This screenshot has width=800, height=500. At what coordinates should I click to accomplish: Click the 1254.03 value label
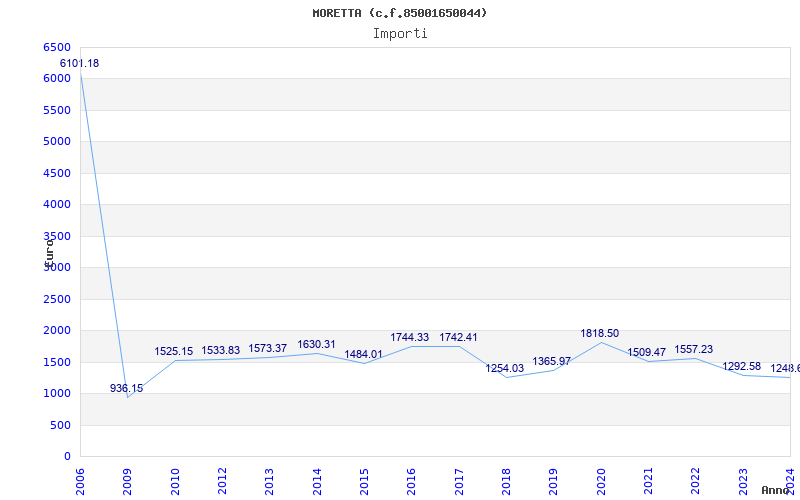click(505, 369)
